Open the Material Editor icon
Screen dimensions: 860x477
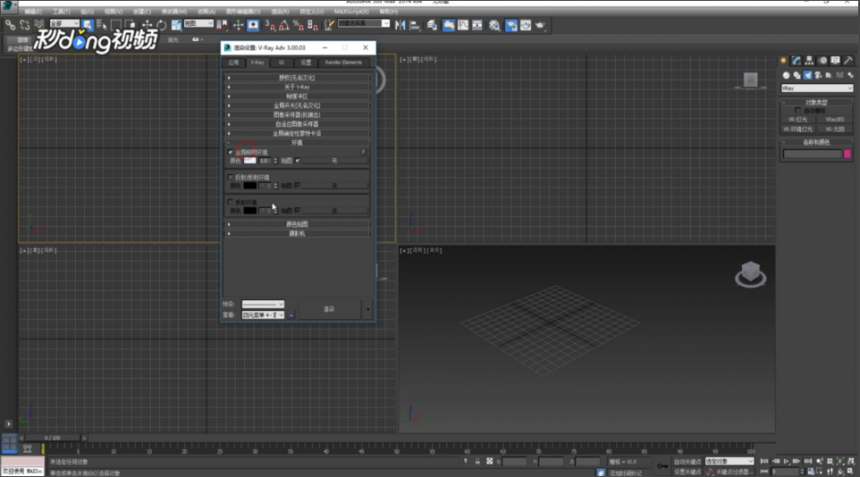pos(494,25)
